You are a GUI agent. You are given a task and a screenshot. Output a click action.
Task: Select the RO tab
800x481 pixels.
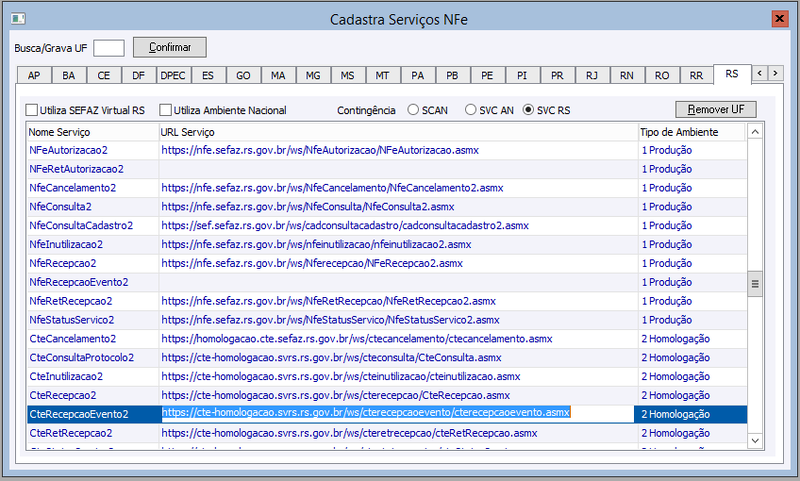[x=662, y=75]
